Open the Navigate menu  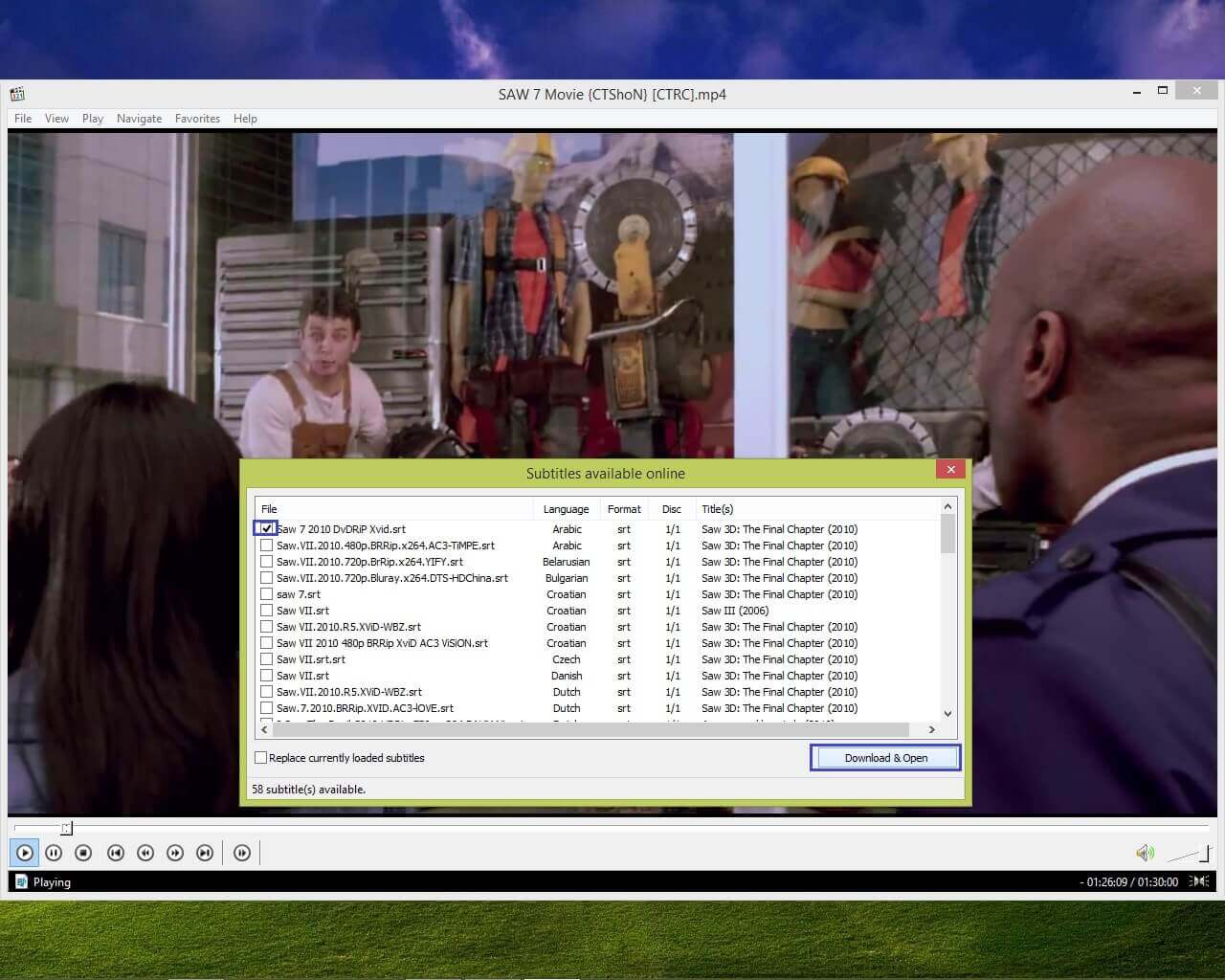[139, 118]
